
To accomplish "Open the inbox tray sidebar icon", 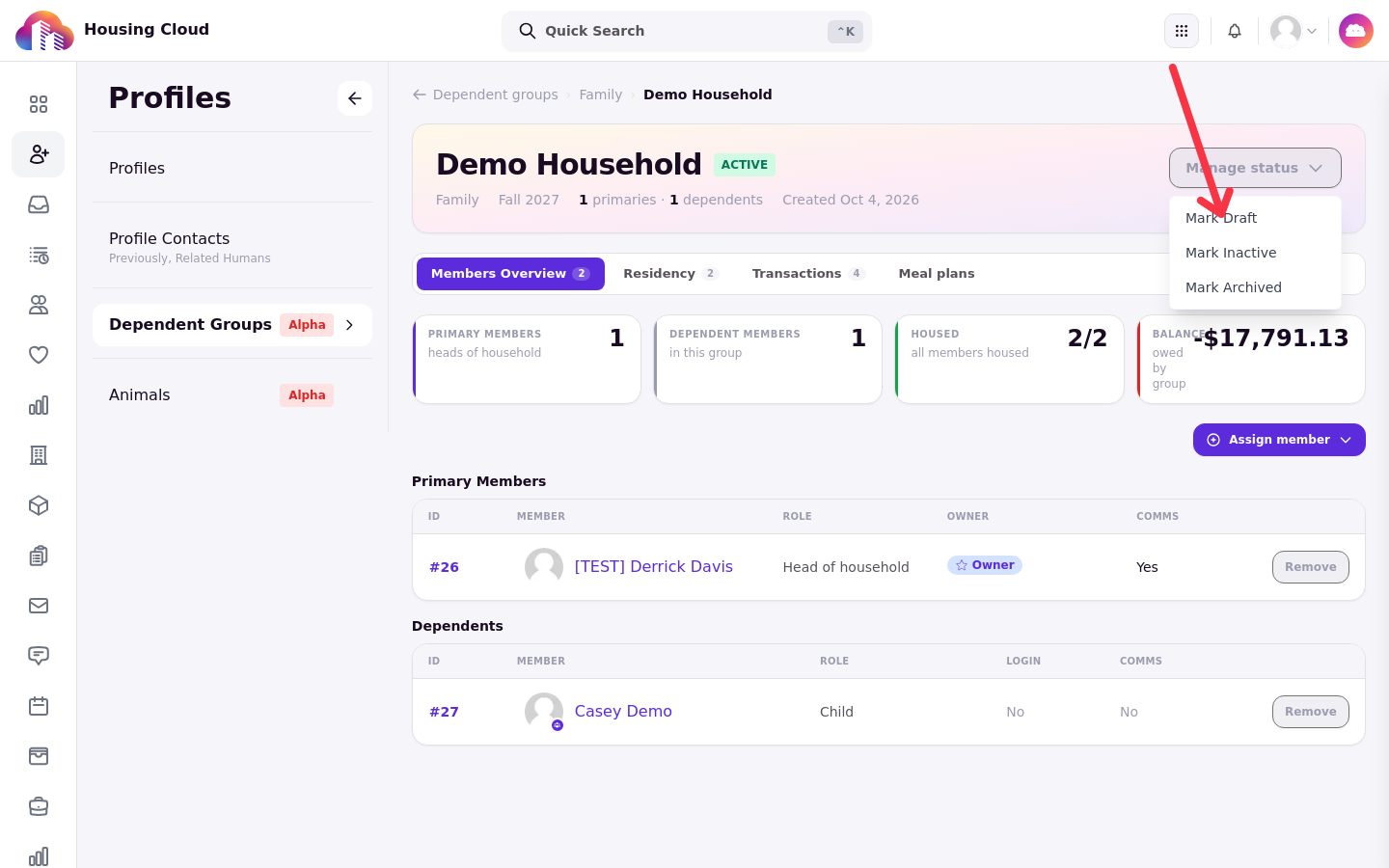I will 39,204.
